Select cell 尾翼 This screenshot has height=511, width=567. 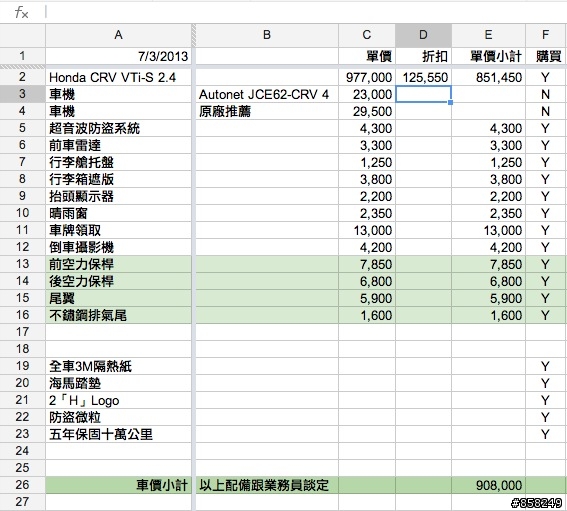[x=118, y=298]
